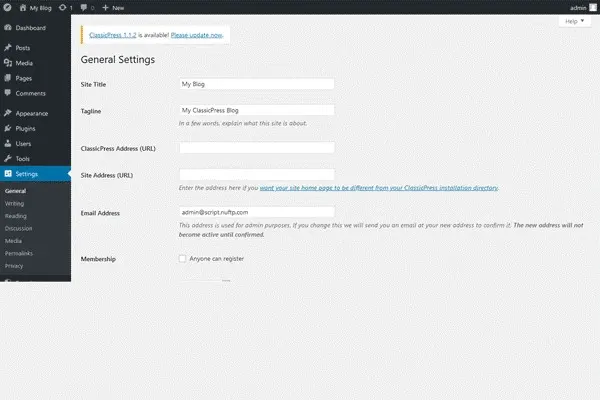Click the Please update now link
The height and width of the screenshot is (400, 600).
point(197,35)
